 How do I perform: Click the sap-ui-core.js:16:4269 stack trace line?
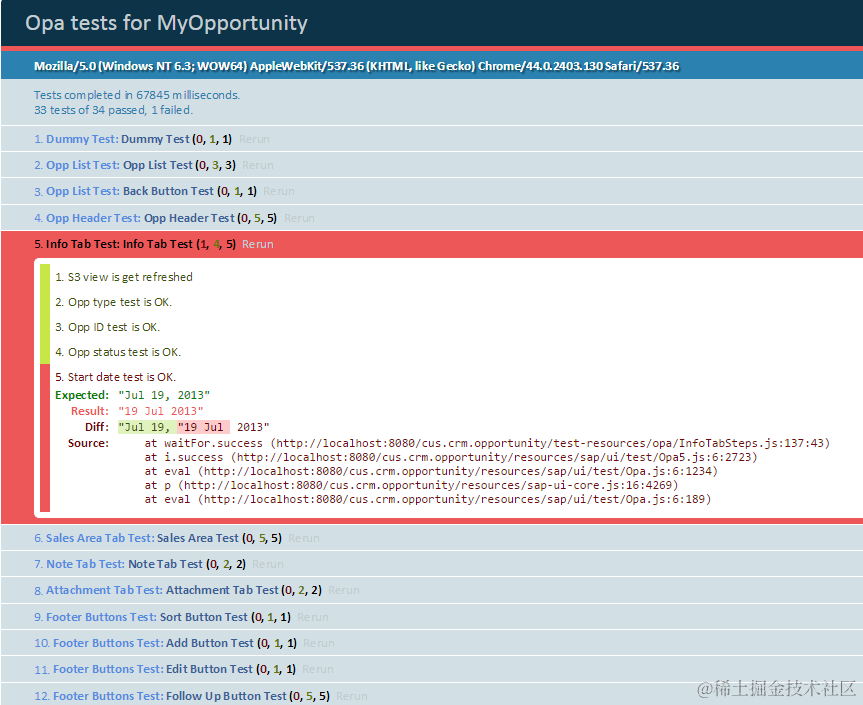(x=411, y=485)
